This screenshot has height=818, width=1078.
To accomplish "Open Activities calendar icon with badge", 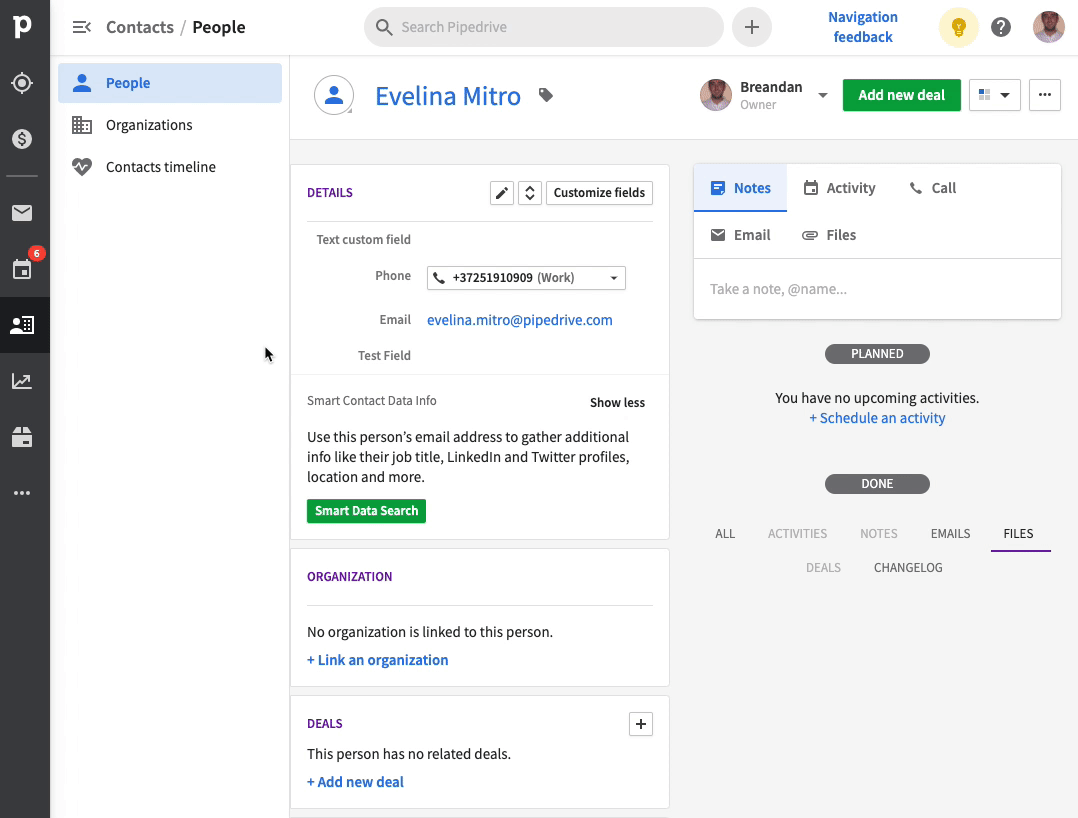I will click(x=22, y=269).
